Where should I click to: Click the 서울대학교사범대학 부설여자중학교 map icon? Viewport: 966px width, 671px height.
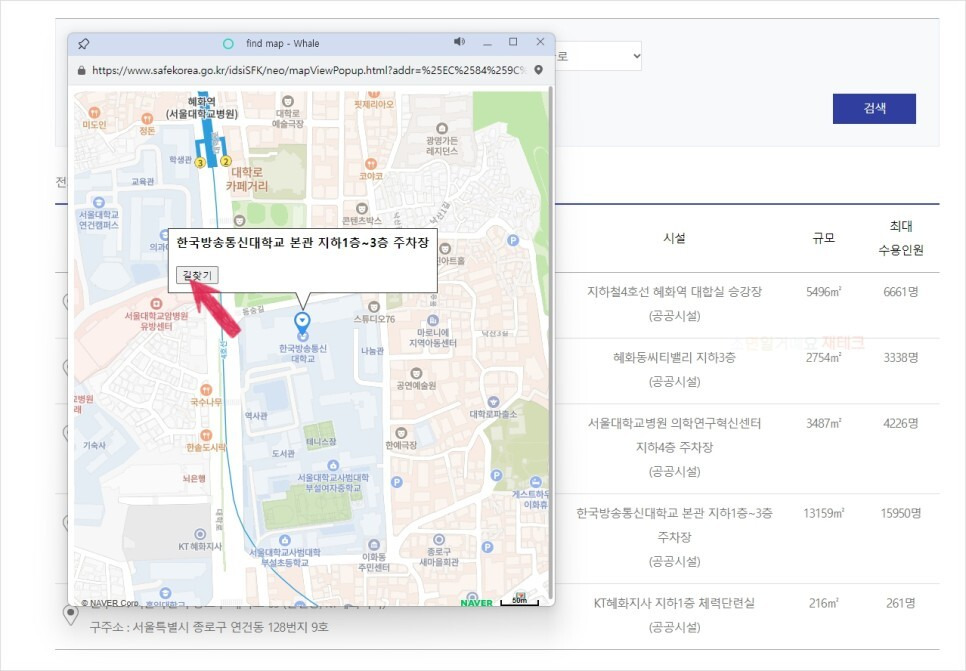[333, 465]
